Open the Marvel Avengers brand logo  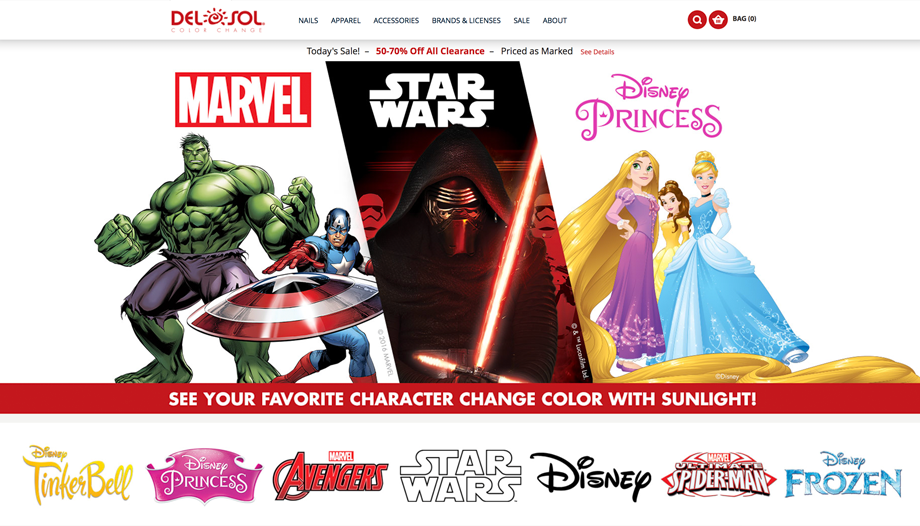tap(330, 475)
